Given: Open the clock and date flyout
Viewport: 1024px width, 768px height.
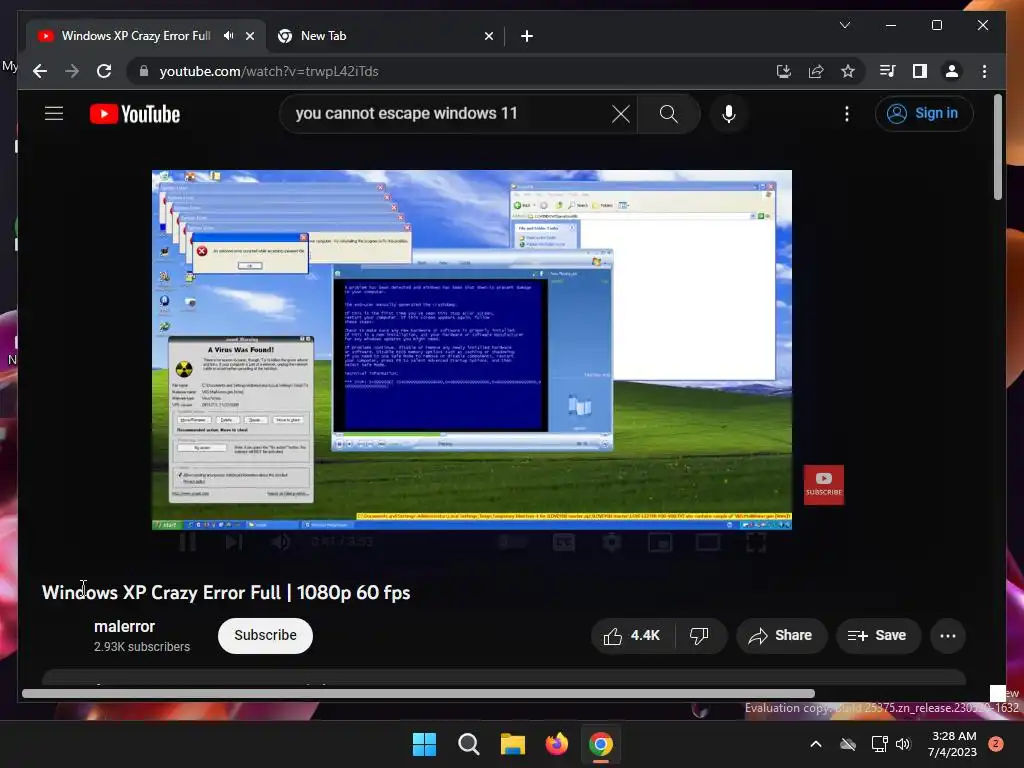Looking at the screenshot, I should coord(952,744).
